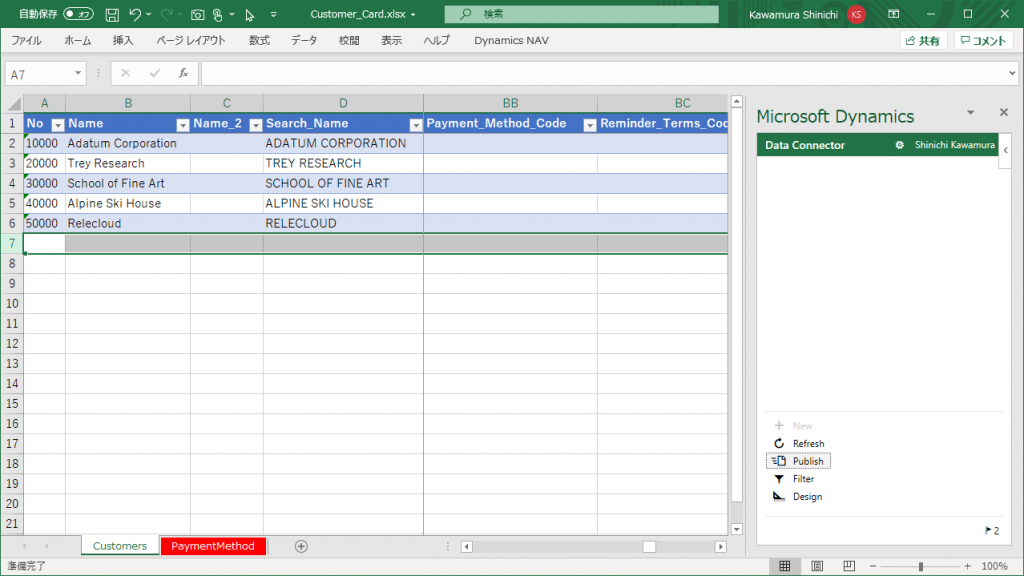Click the Refresh label in Dynamics pane
1024x576 pixels.
coord(808,443)
